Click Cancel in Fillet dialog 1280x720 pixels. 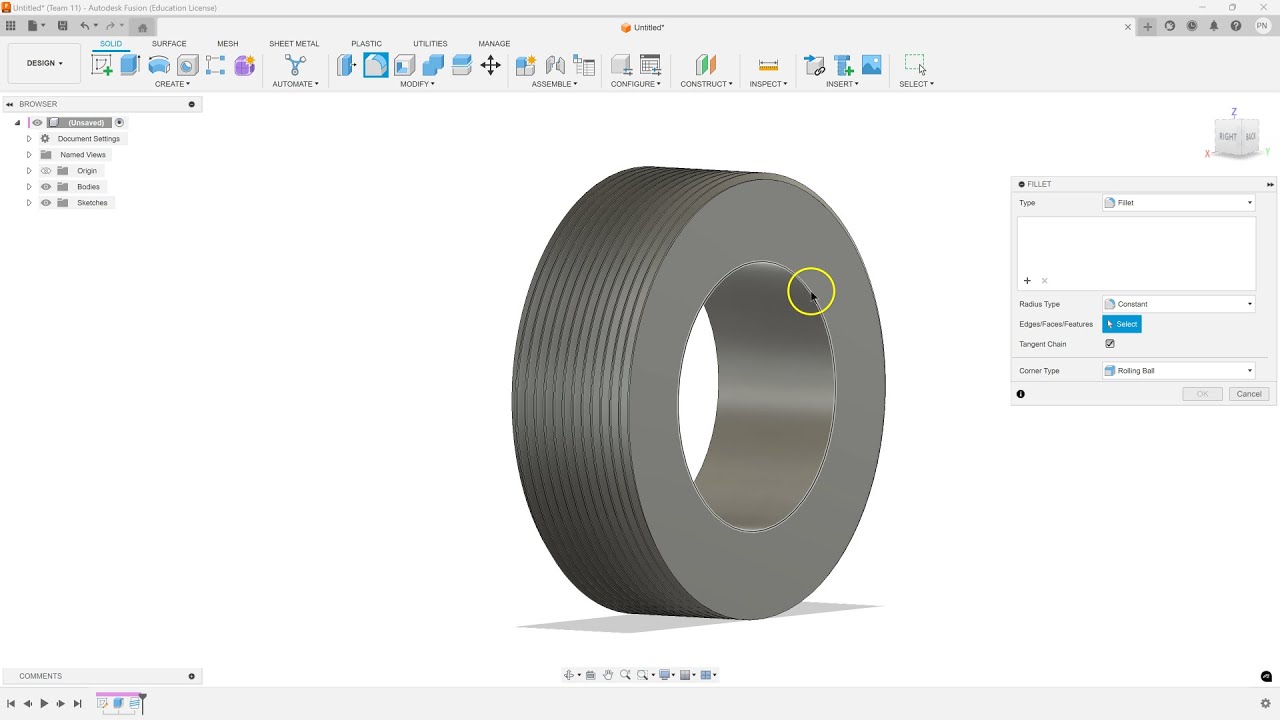pyautogui.click(x=1249, y=394)
